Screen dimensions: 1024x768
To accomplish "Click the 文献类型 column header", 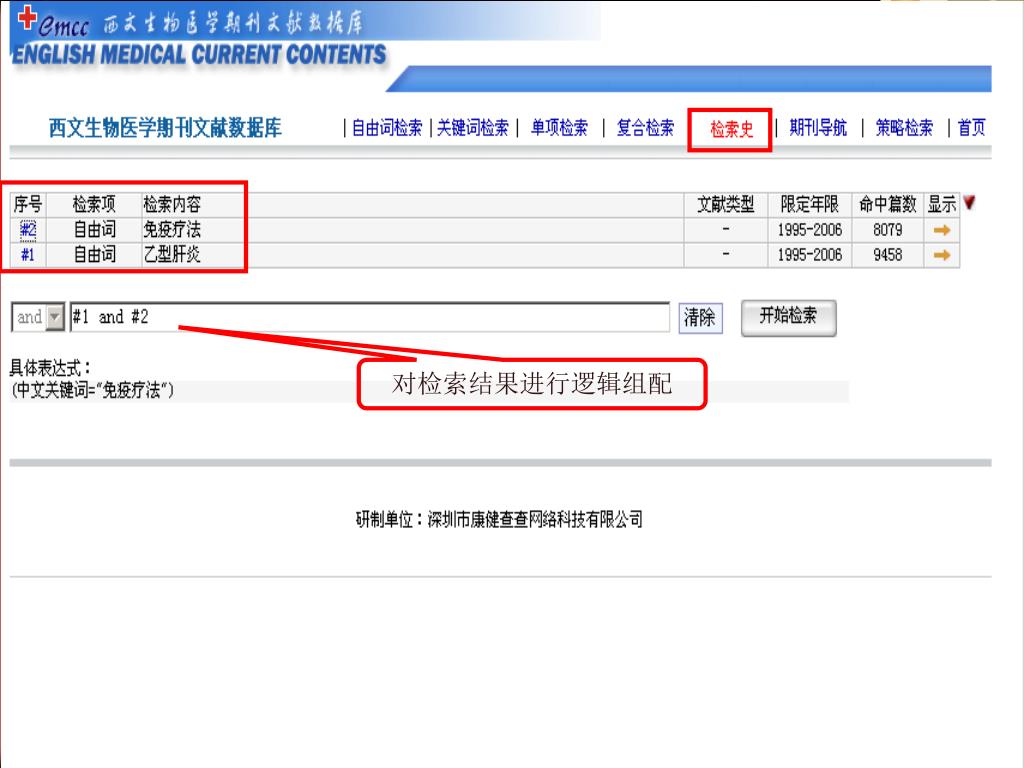I will click(x=726, y=204).
